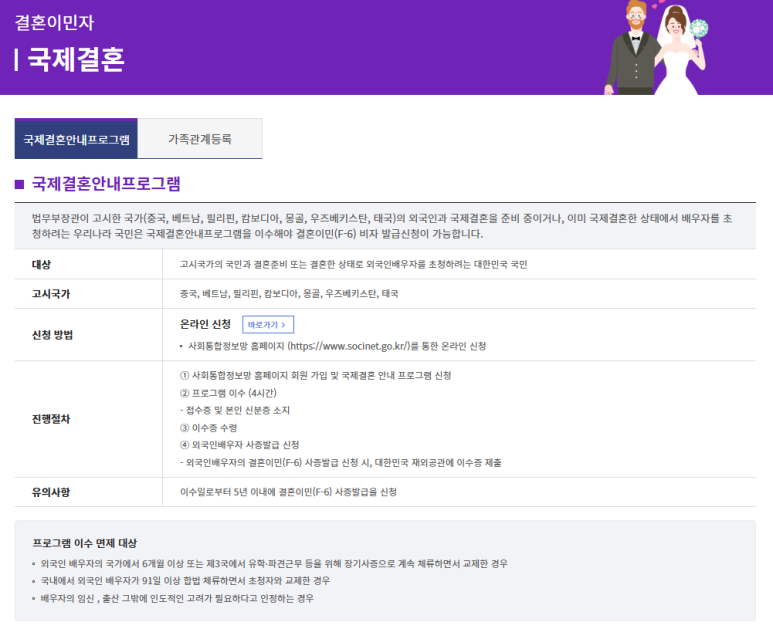Select the 진행절차 row label
Screen dimensions: 773x639
pos(51,419)
